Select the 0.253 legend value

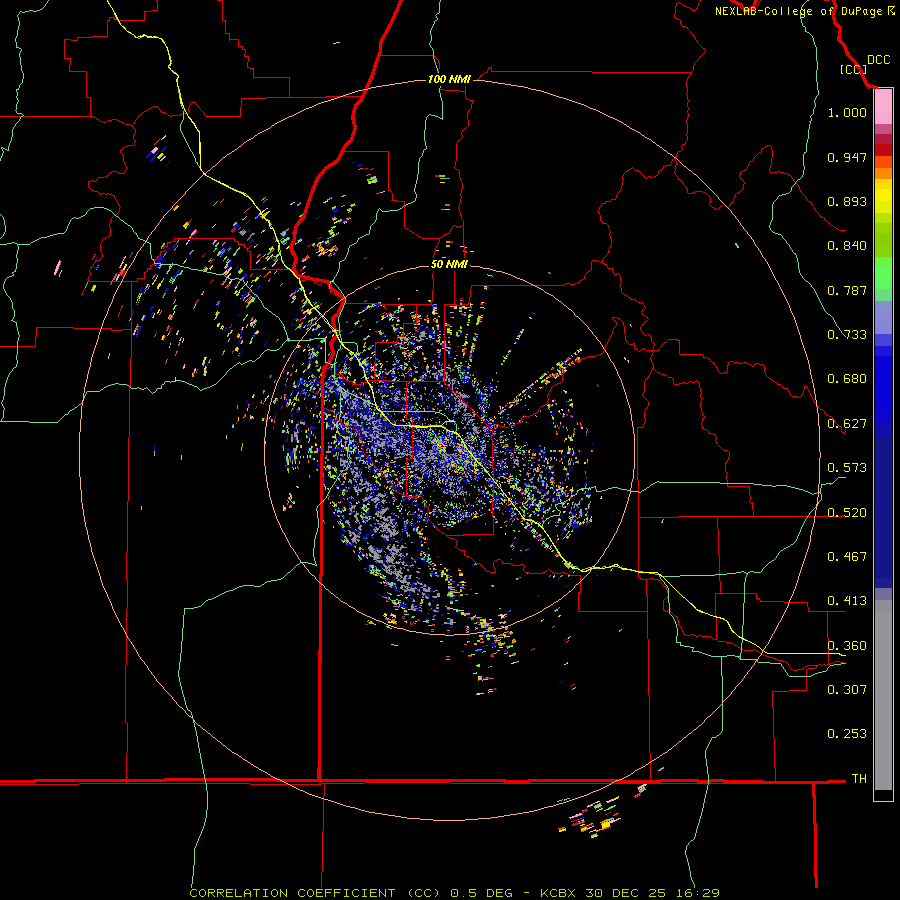pyautogui.click(x=847, y=734)
